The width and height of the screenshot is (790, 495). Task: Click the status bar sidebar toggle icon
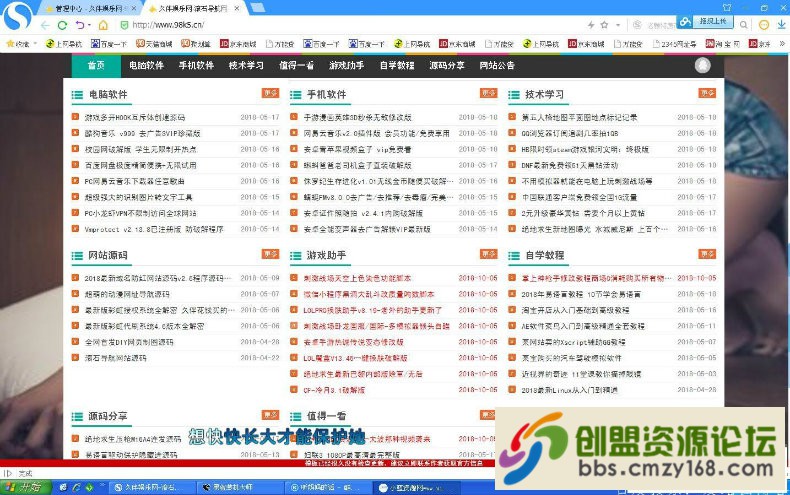pyautogui.click(x=8, y=473)
